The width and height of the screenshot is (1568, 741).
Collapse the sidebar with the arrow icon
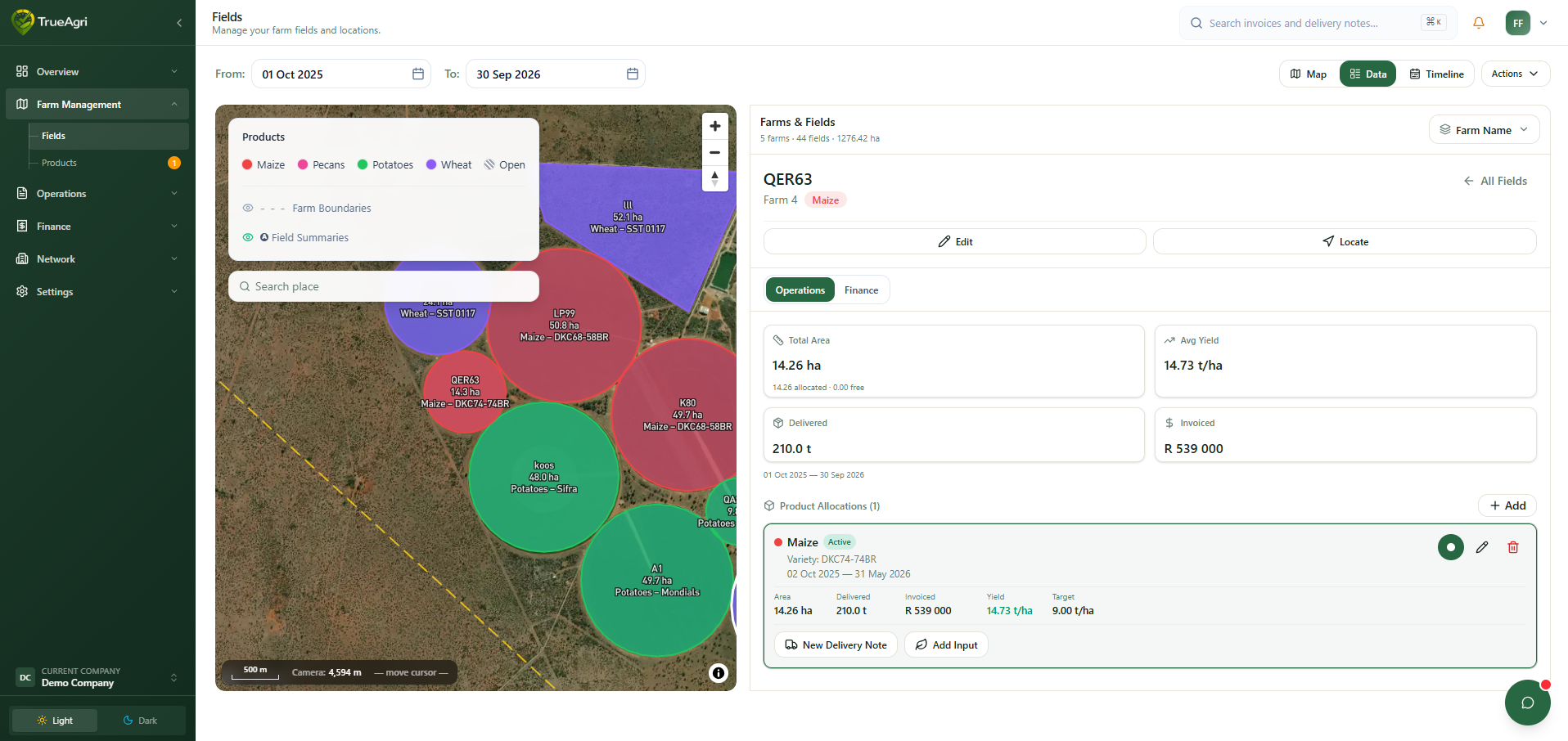click(179, 23)
